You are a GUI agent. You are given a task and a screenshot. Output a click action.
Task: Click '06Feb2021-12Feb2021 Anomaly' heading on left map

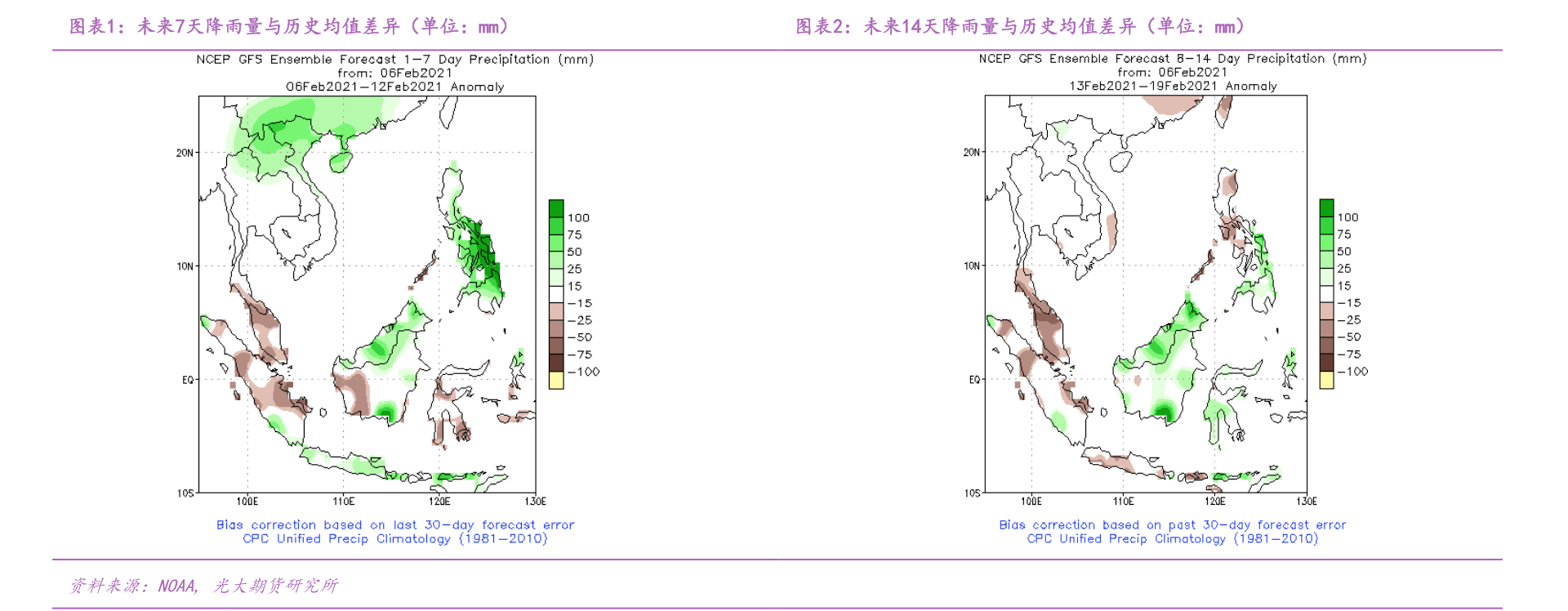pos(394,87)
